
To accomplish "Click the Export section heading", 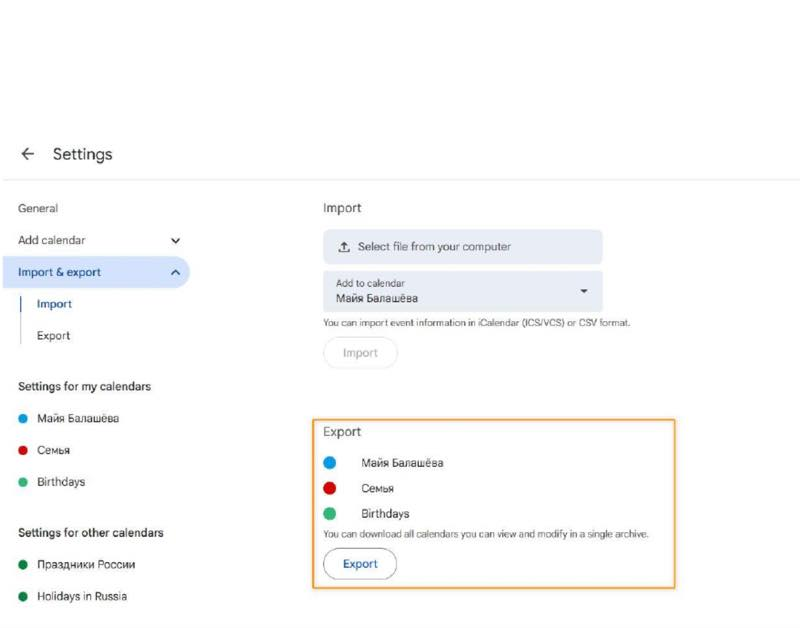I will 342,432.
